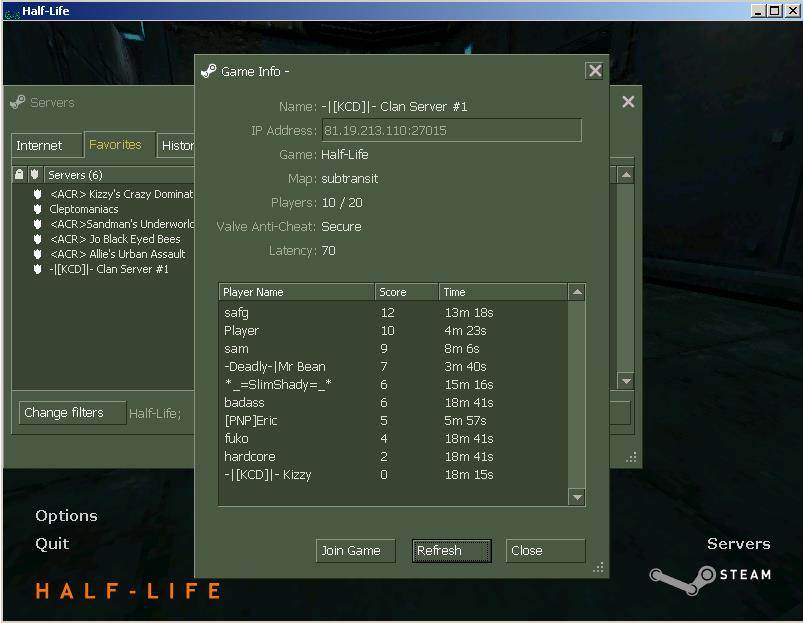The width and height of the screenshot is (803, 623).
Task: Click the Secure anti-cheat value
Action: pyautogui.click(x=341, y=227)
